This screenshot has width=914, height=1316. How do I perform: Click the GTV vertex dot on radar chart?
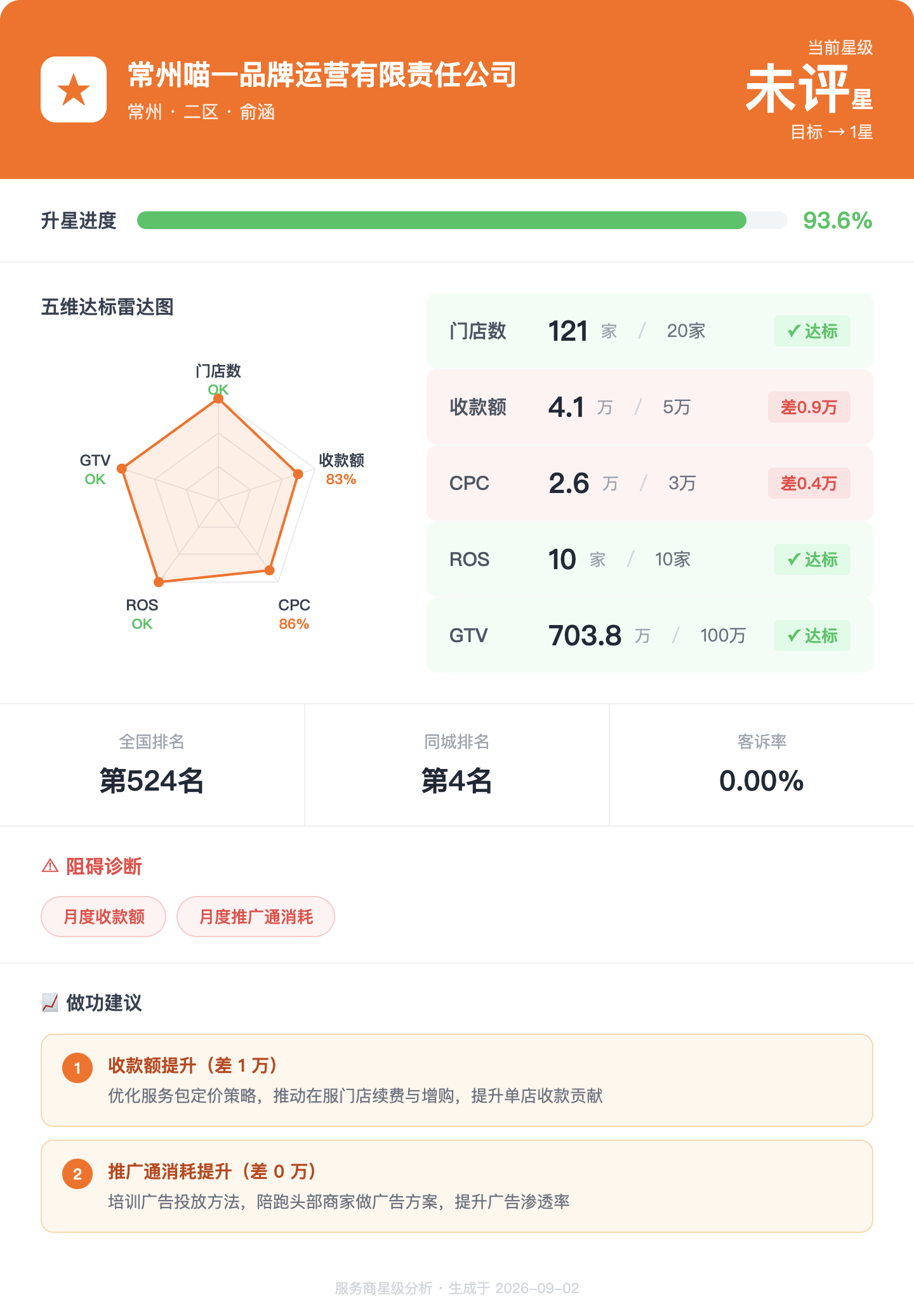click(x=122, y=468)
